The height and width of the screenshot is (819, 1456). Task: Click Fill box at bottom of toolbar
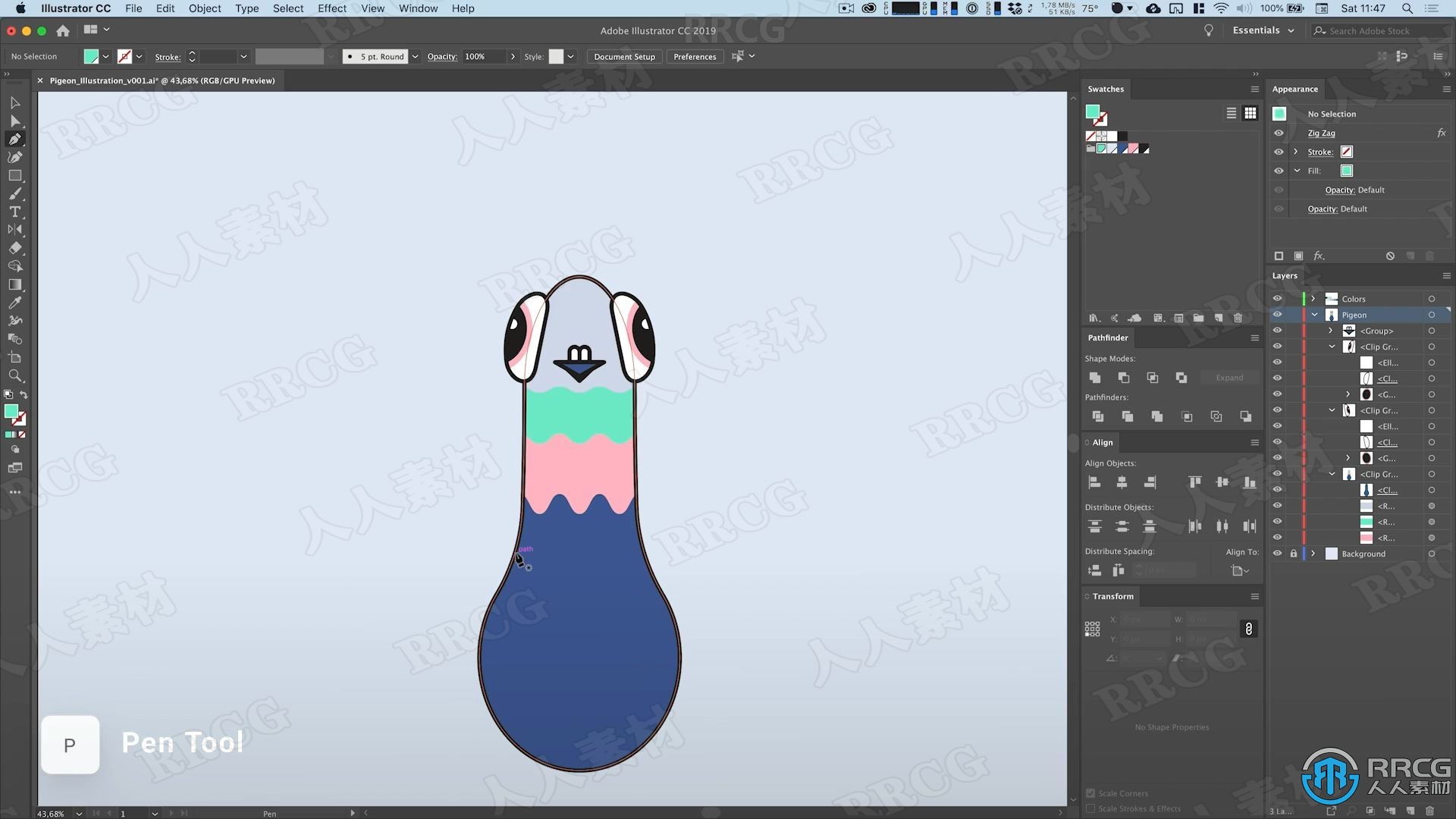tap(11, 411)
